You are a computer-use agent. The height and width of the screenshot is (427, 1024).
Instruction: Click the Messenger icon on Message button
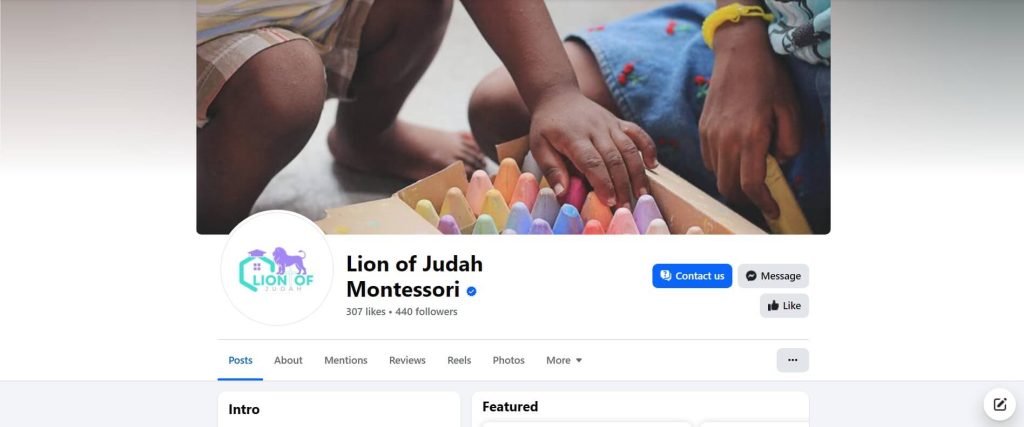click(751, 276)
